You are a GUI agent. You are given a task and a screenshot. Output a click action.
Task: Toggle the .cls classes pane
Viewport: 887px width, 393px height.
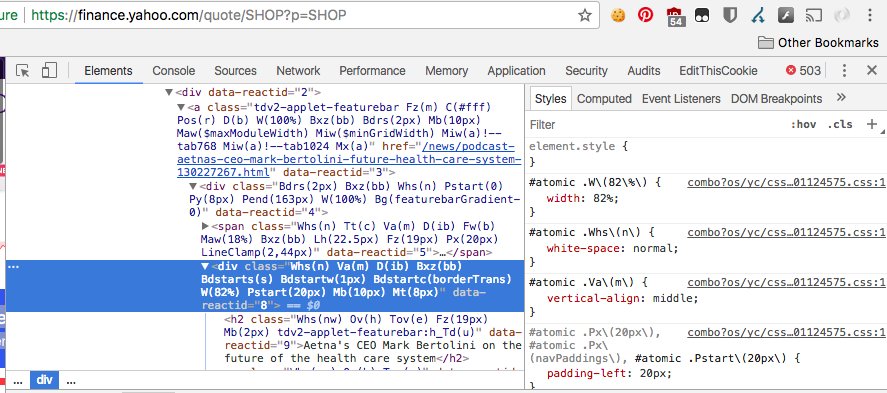pyautogui.click(x=839, y=124)
